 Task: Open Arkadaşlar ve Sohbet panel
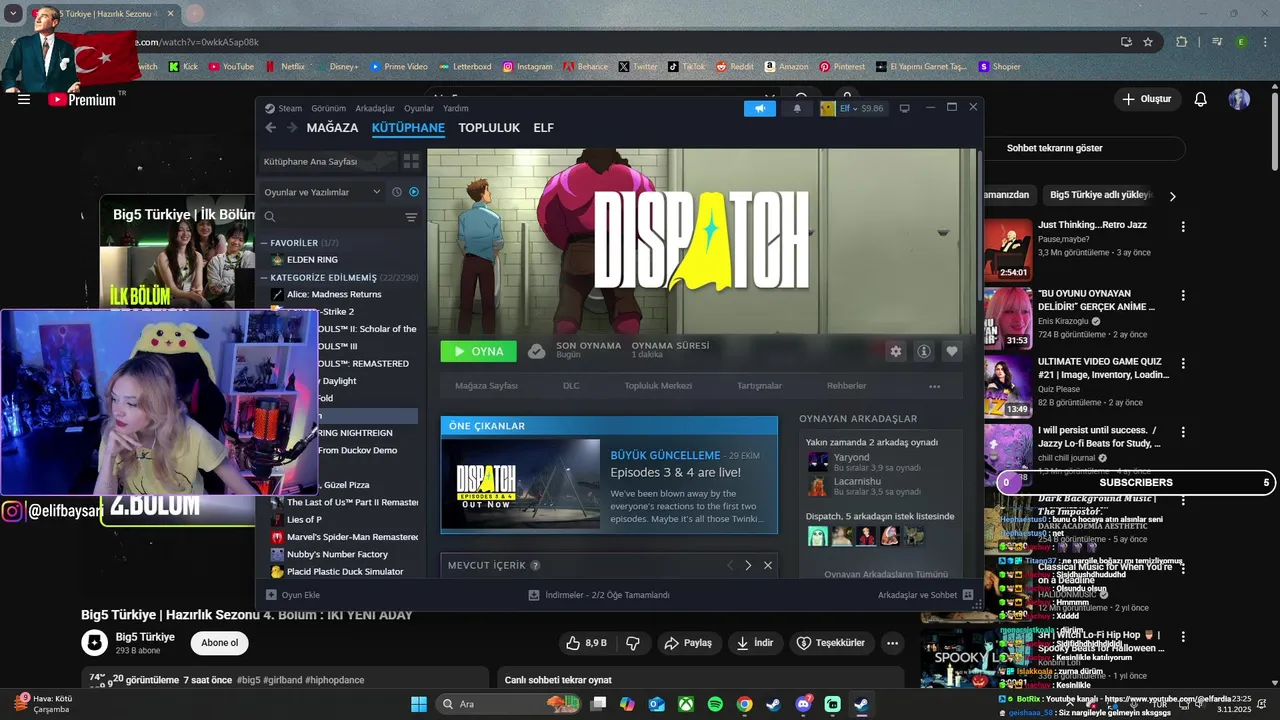tap(925, 594)
